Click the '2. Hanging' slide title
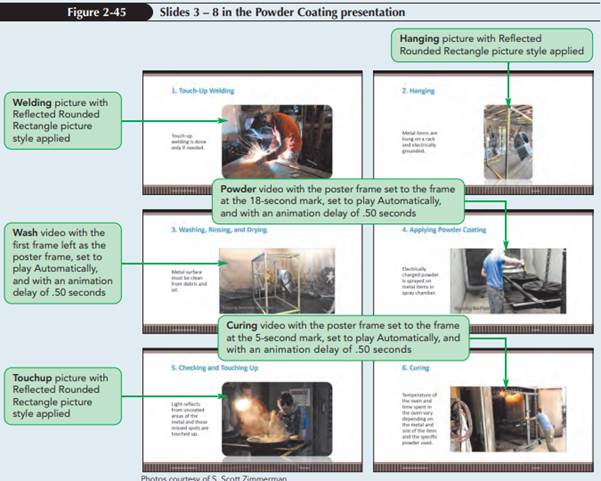Image resolution: width=601 pixels, height=481 pixels. pyautogui.click(x=418, y=91)
